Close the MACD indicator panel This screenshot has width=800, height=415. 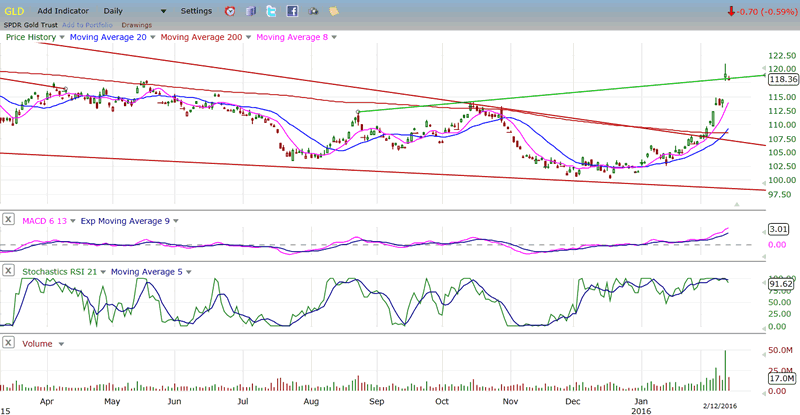pos(9,219)
